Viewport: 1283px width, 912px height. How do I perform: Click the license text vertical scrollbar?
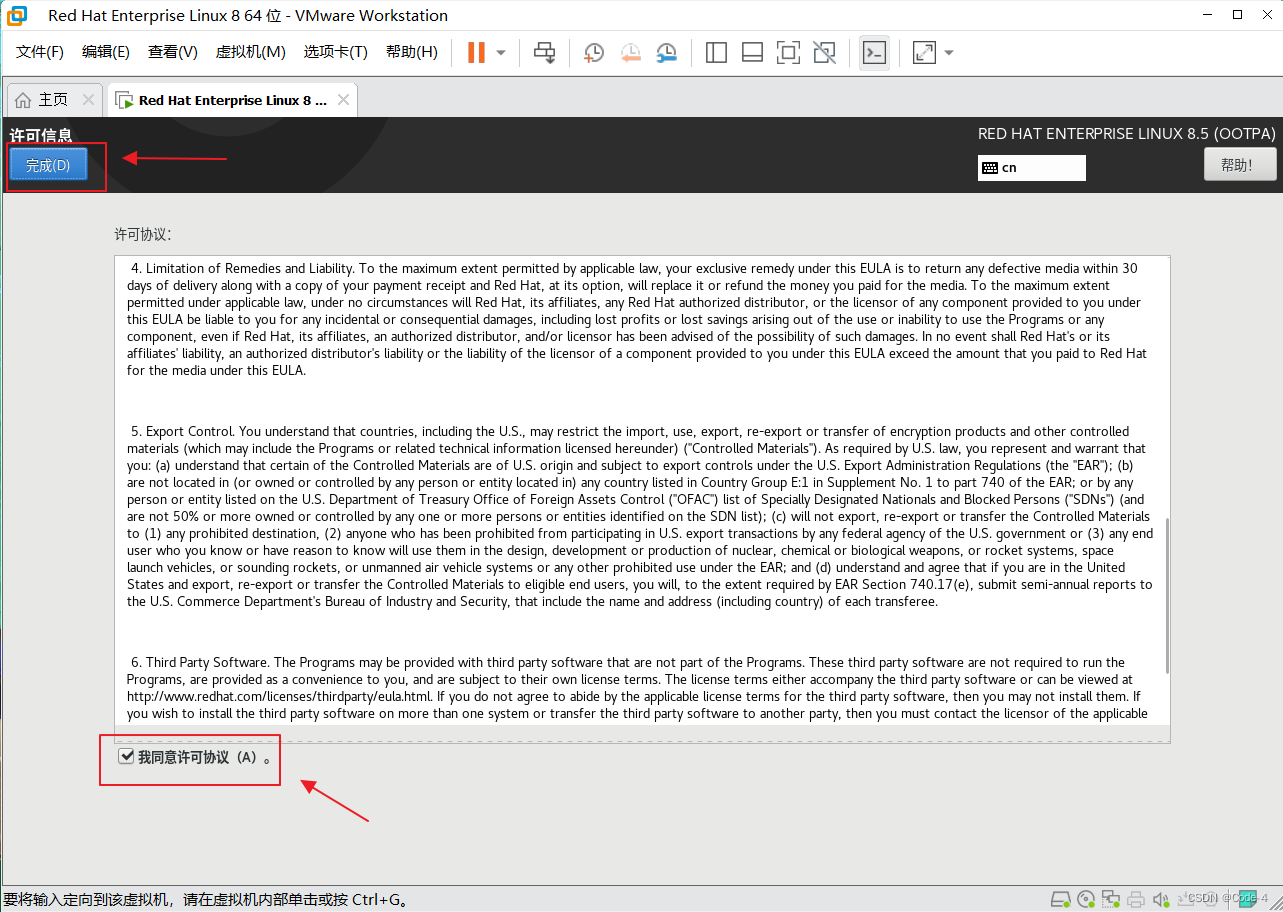[x=1165, y=595]
